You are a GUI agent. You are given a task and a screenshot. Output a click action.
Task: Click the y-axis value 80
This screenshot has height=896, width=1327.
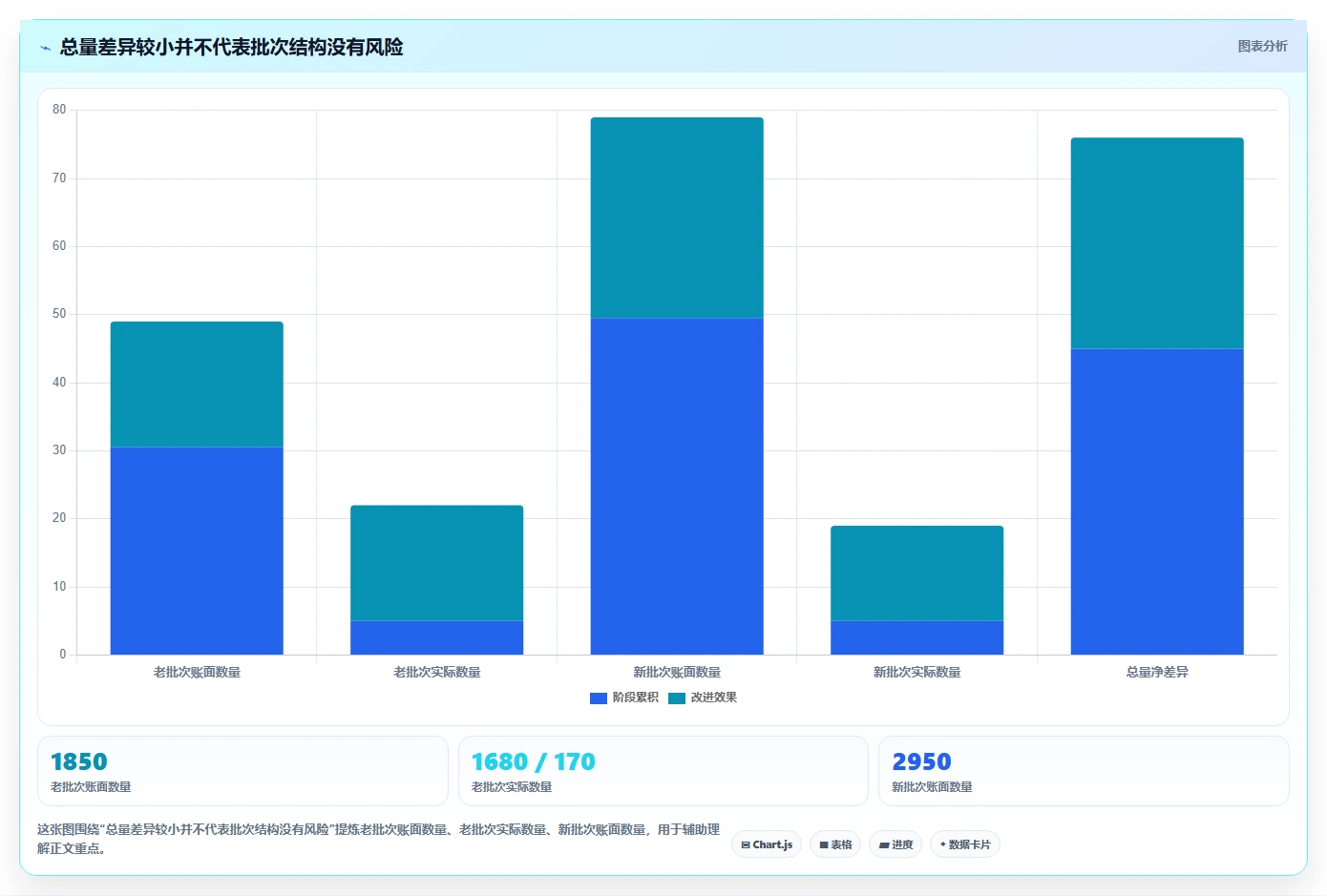coord(59,110)
